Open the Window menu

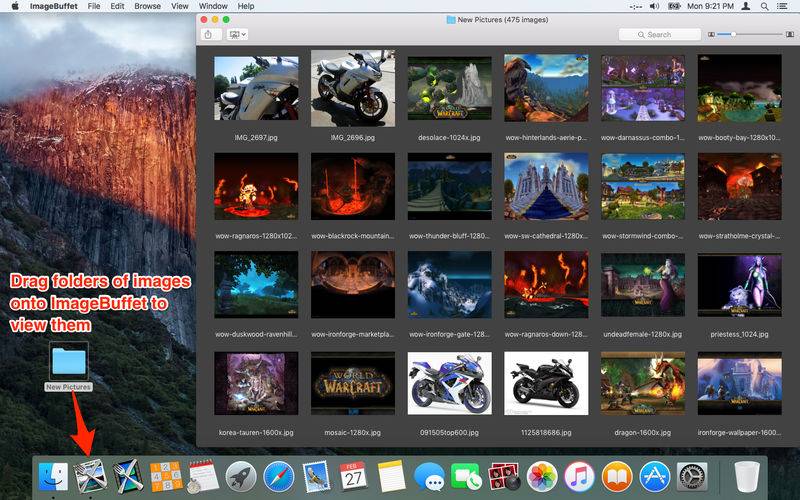point(213,6)
